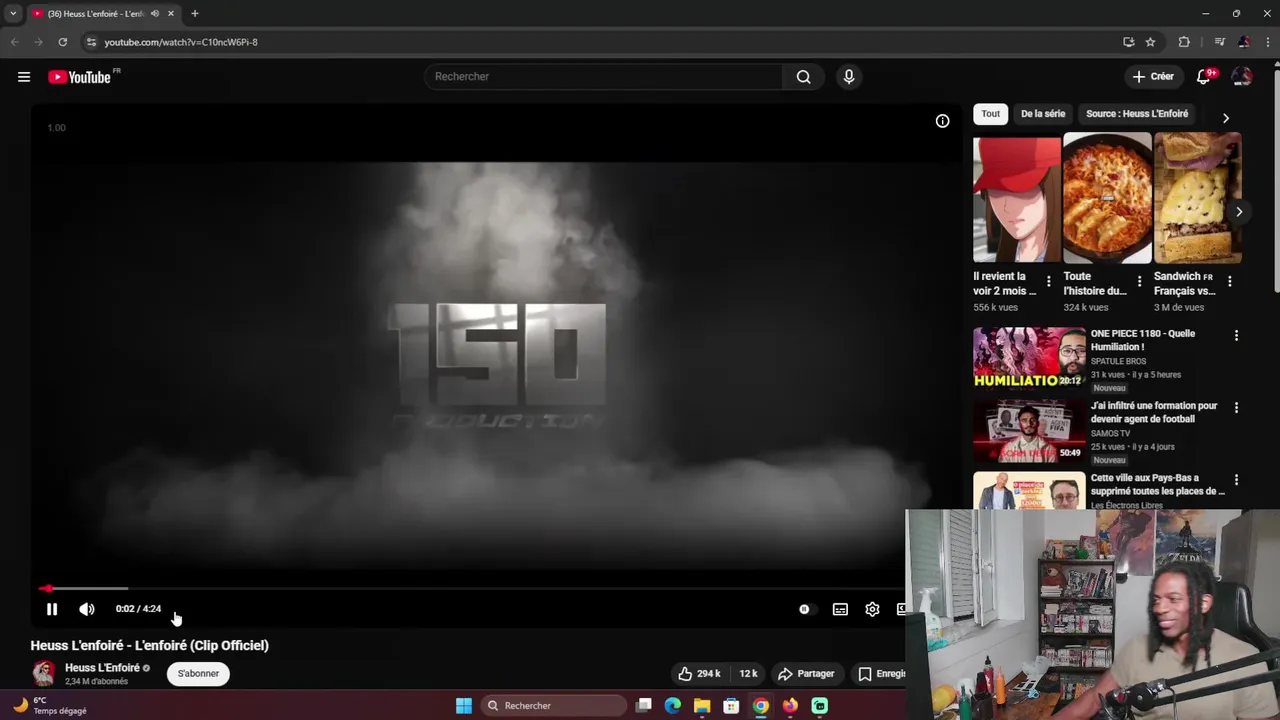Viewport: 1280px width, 720px height.
Task: Open options for ONE PIECE 1180 video
Action: pyautogui.click(x=1236, y=336)
